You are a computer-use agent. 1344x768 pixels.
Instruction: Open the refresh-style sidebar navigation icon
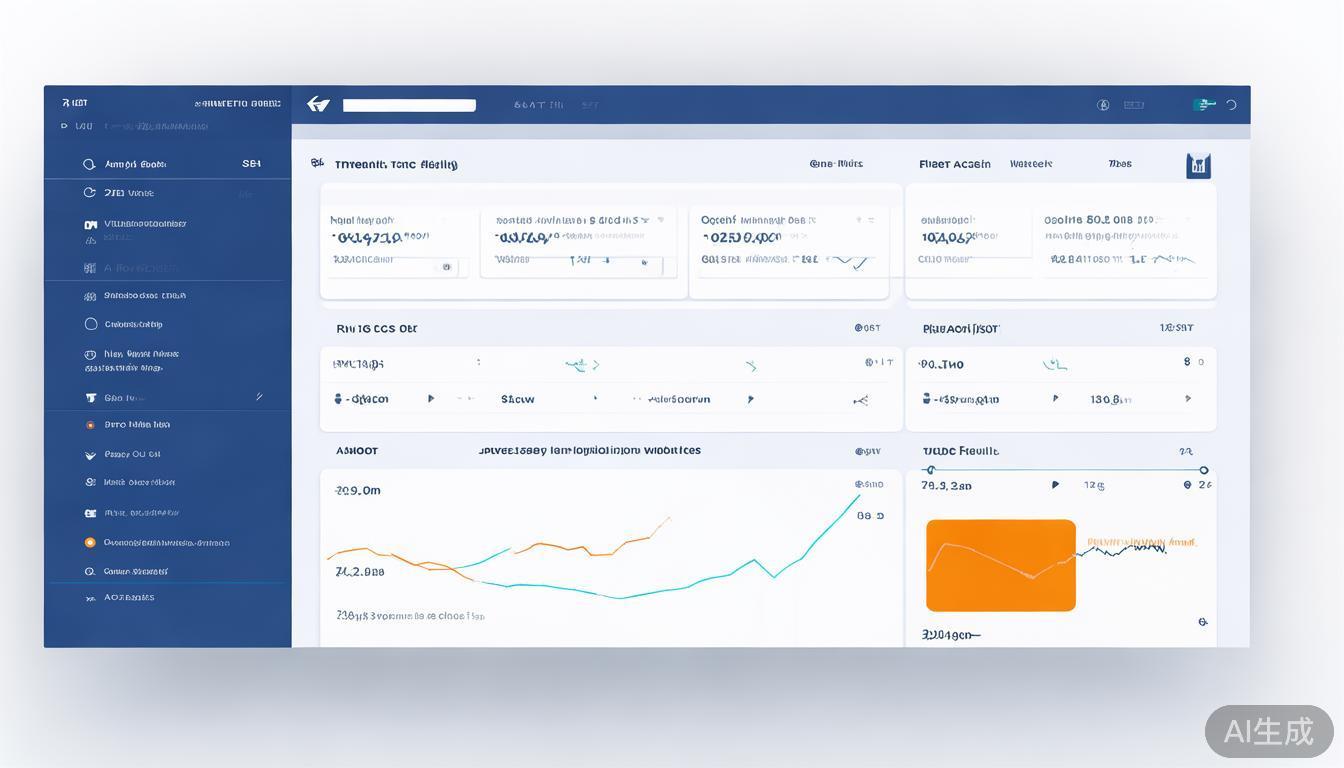pyautogui.click(x=90, y=192)
